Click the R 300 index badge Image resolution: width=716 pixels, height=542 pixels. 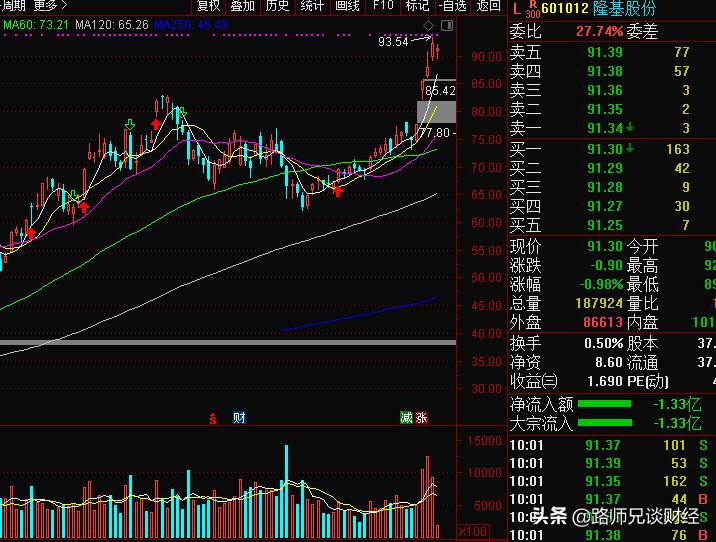point(532,9)
